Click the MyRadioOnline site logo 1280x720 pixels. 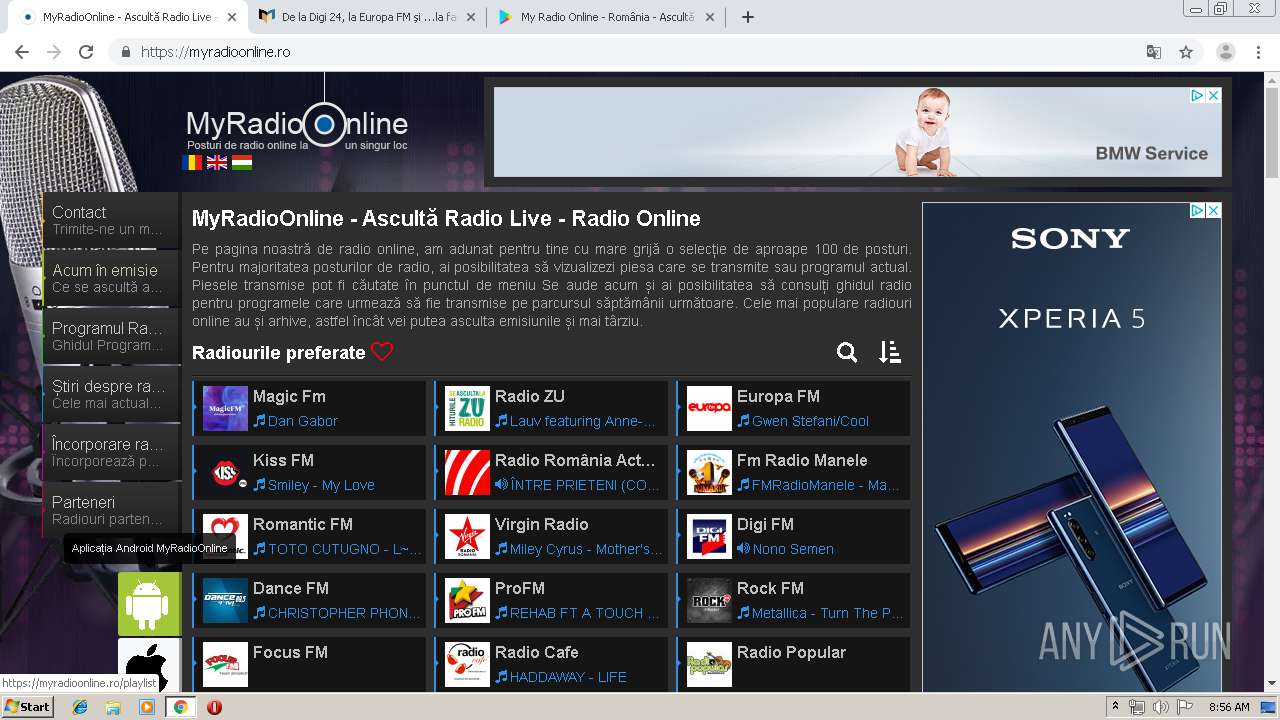tap(297, 126)
